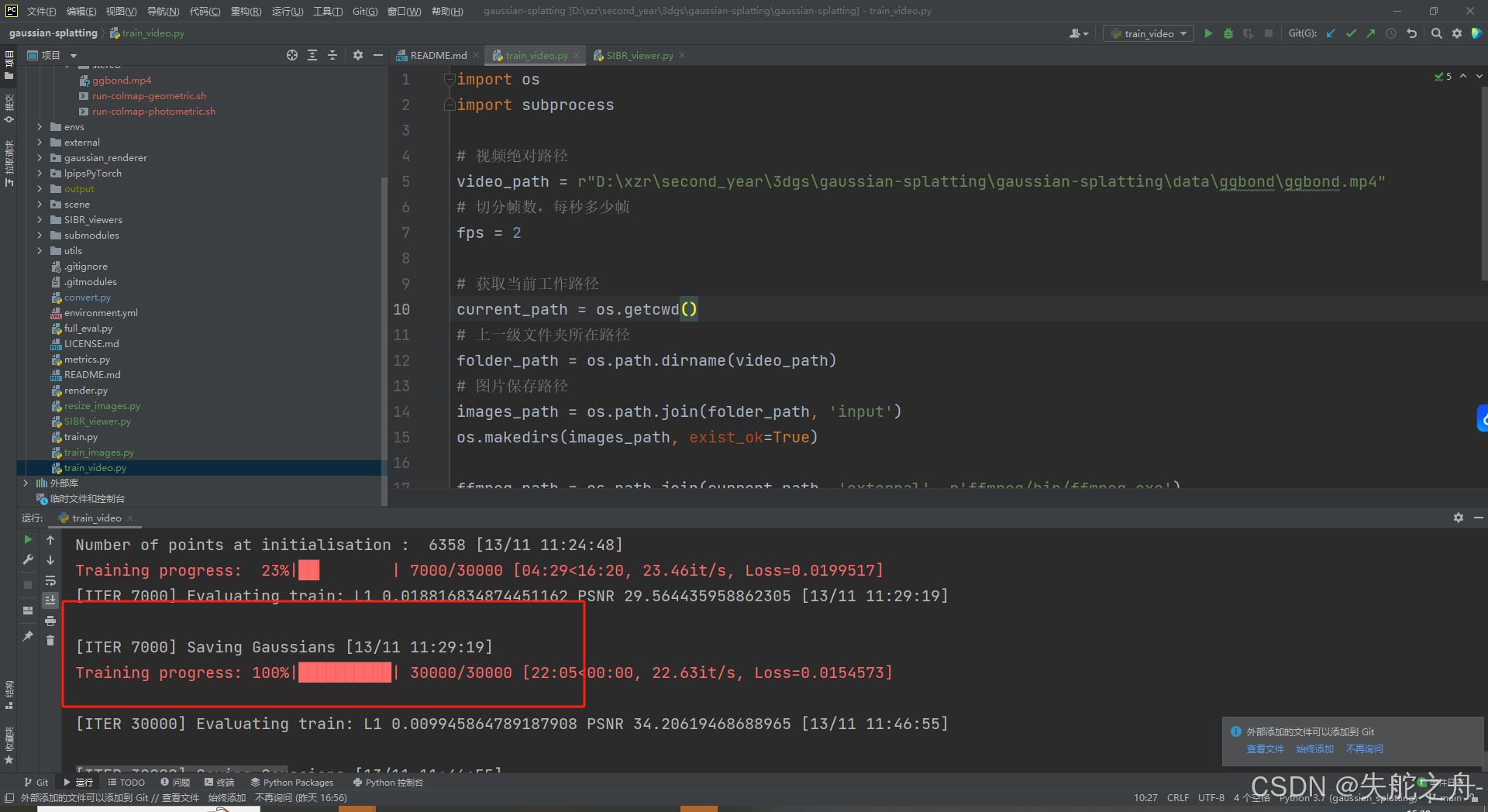Run with coverage using the shield icon
The image size is (1488, 812).
[x=1248, y=33]
